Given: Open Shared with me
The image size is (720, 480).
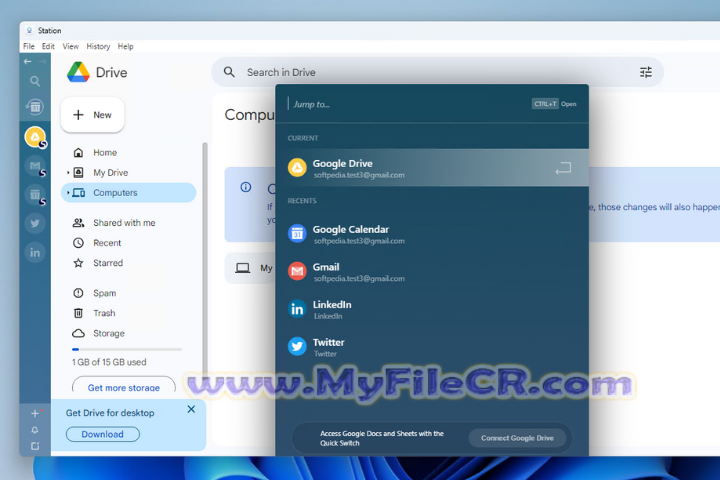Looking at the screenshot, I should pyautogui.click(x=129, y=223).
